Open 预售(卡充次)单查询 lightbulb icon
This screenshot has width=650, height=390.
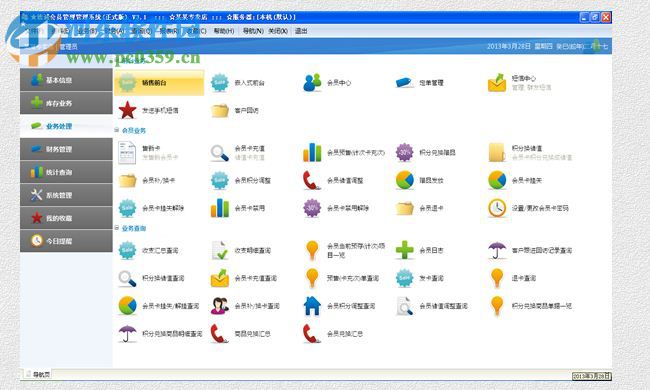pyautogui.click(x=312, y=278)
